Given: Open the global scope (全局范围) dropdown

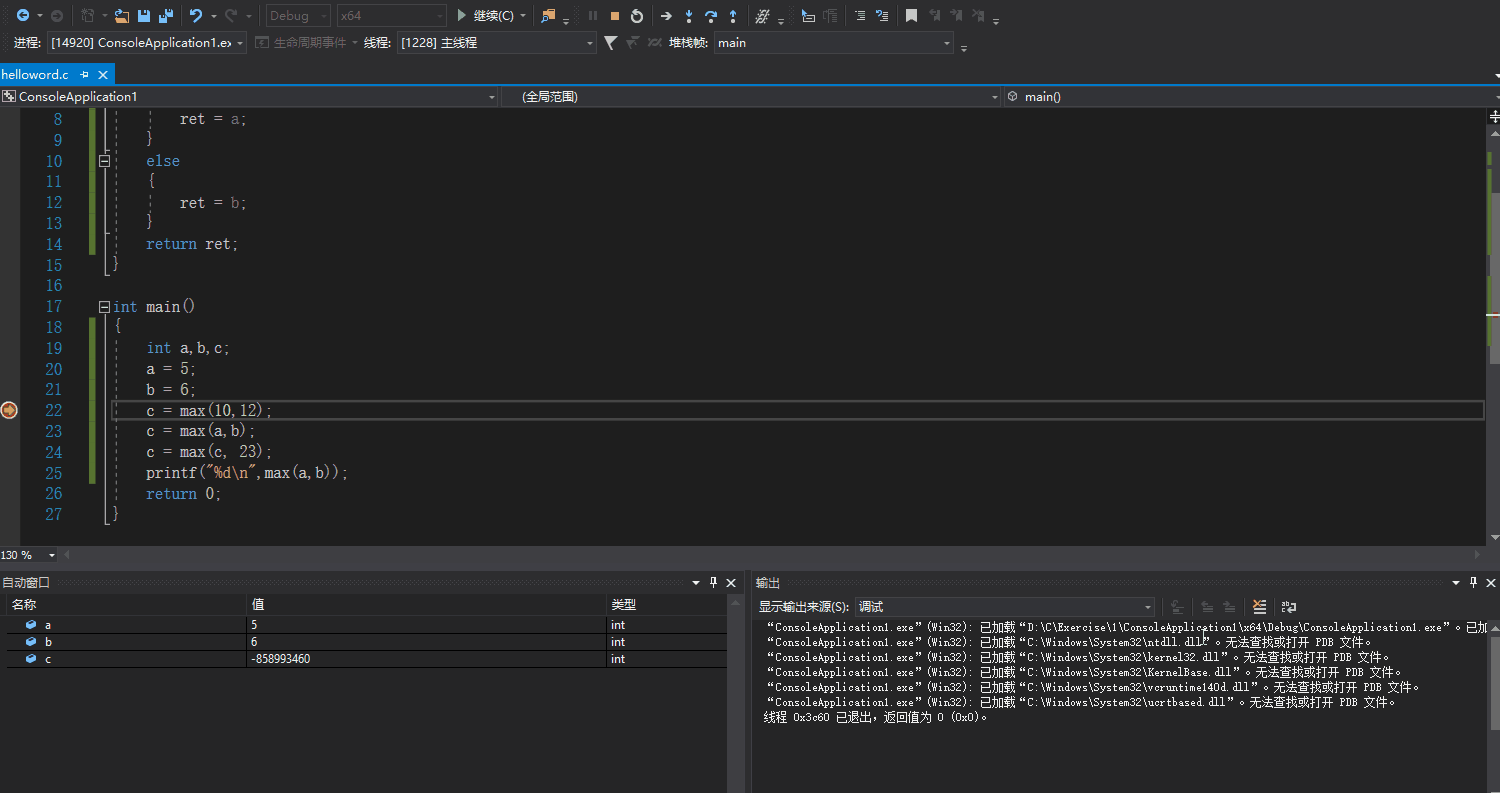Looking at the screenshot, I should (750, 97).
